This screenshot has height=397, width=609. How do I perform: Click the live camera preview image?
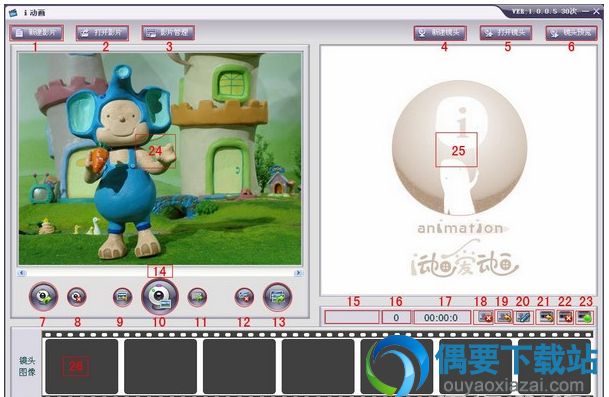pos(160,159)
